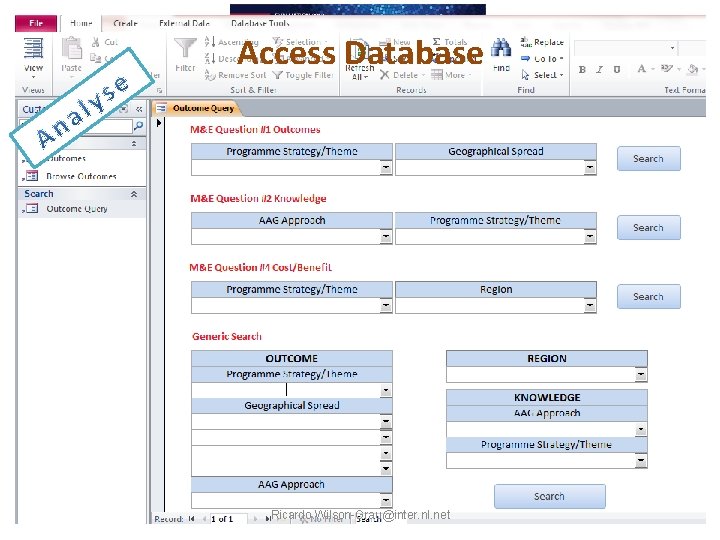
Task: Click navigation pane search input box
Action: [x=77, y=126]
